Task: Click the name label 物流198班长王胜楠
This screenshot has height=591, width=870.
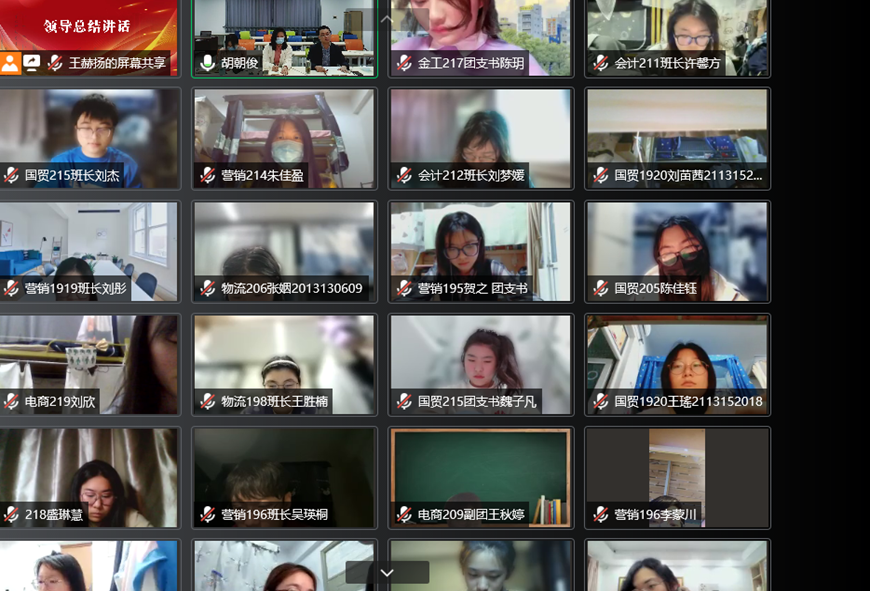Action: [275, 402]
